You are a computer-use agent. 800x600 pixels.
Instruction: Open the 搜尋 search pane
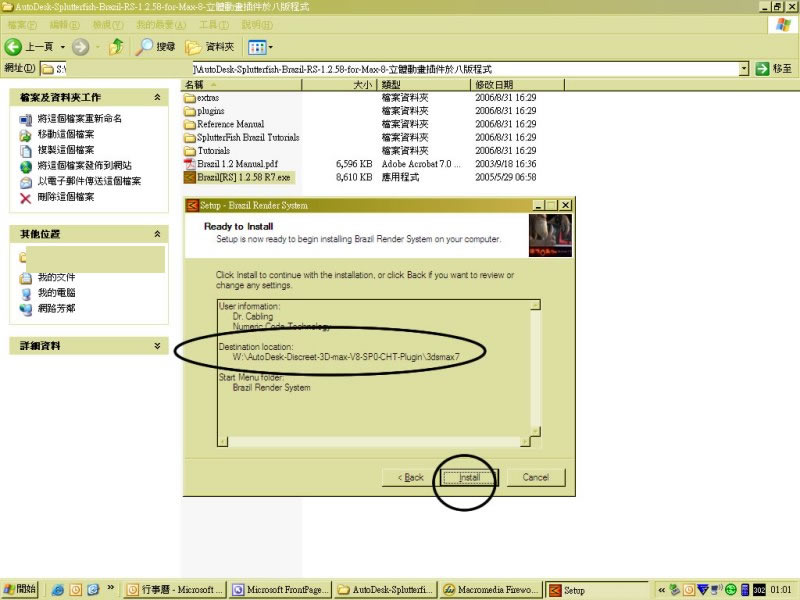[156, 47]
